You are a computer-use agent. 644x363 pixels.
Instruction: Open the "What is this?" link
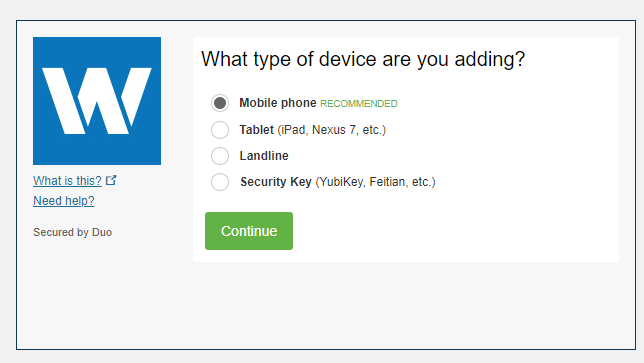pos(67,181)
